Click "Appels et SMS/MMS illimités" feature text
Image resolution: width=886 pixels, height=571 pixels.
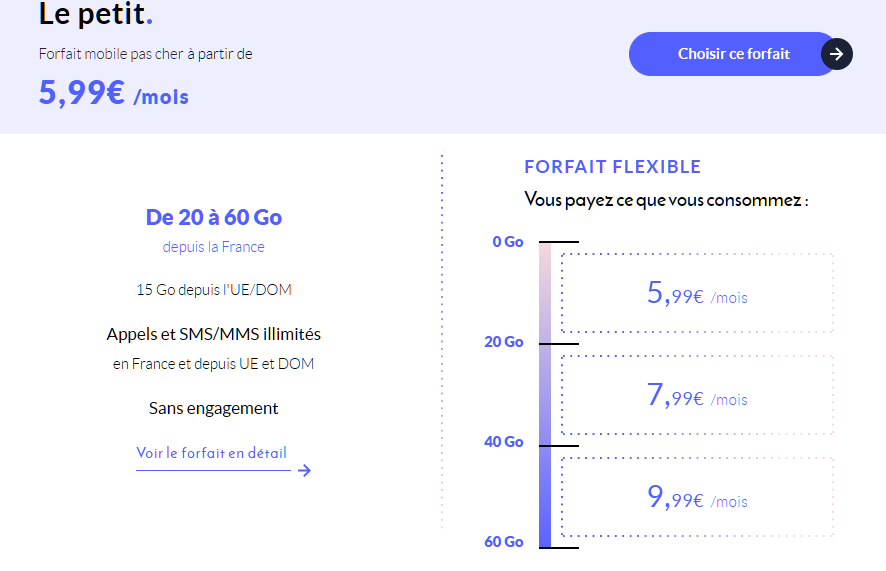[x=214, y=334]
